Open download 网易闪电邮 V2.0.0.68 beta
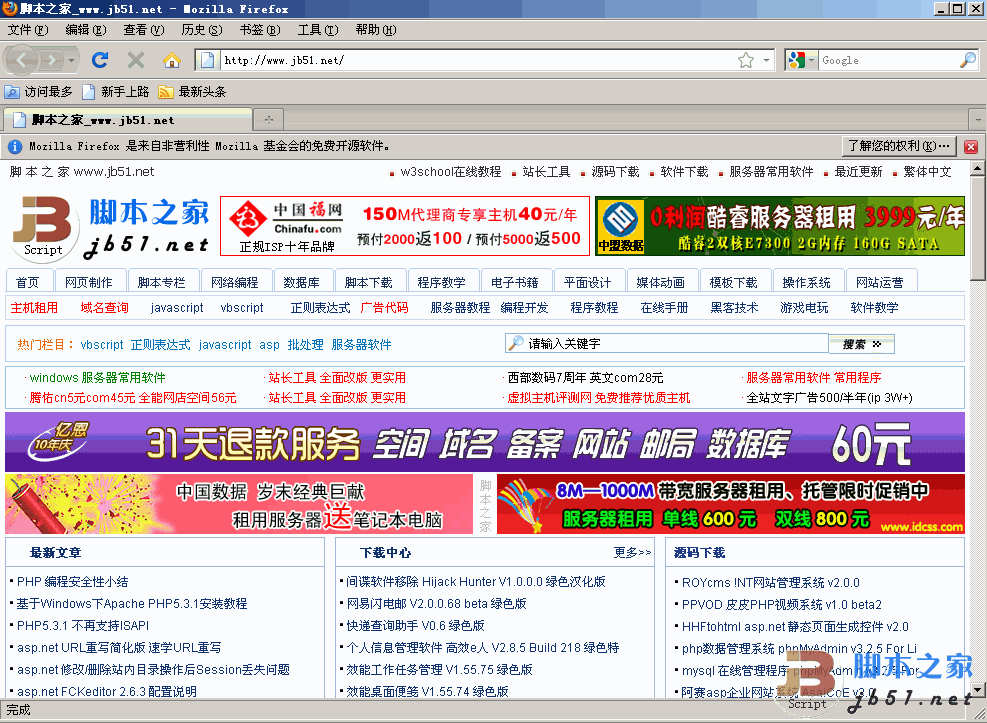 tap(436, 604)
